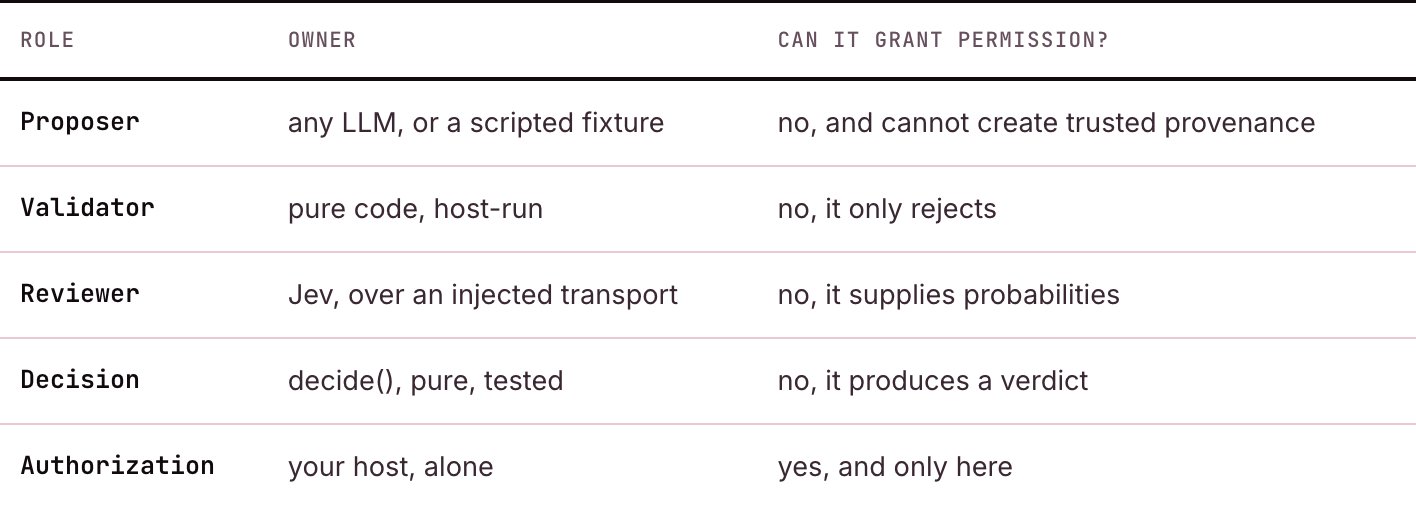Viewport: 1416px width, 508px height.
Task: Click 'yes, and only here' cell
Action: (x=895, y=467)
